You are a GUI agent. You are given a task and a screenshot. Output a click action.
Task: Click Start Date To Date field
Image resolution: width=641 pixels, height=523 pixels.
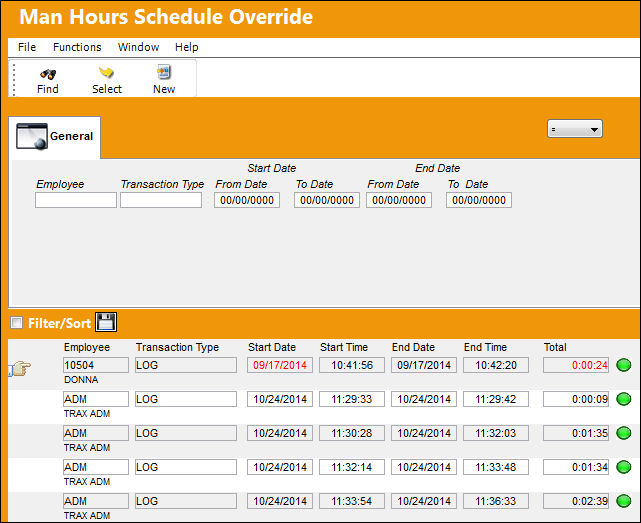pos(327,200)
